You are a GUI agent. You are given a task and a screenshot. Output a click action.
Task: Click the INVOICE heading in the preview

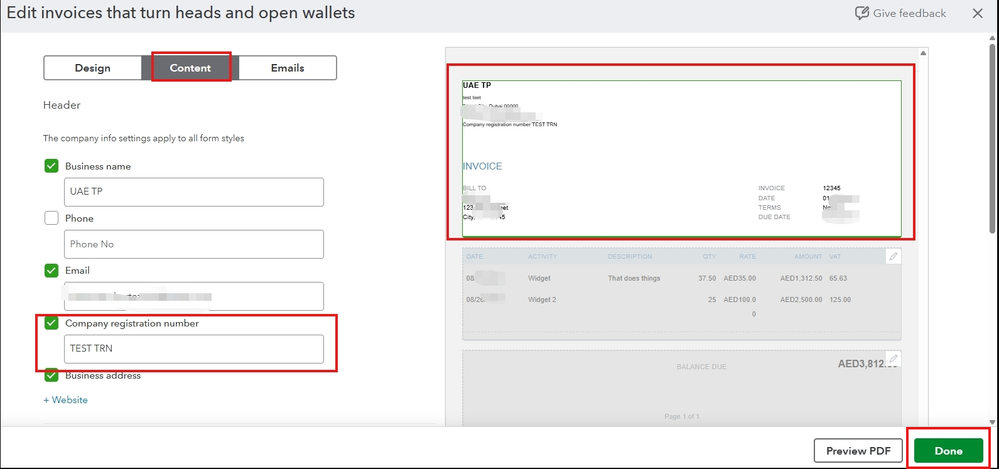point(482,166)
